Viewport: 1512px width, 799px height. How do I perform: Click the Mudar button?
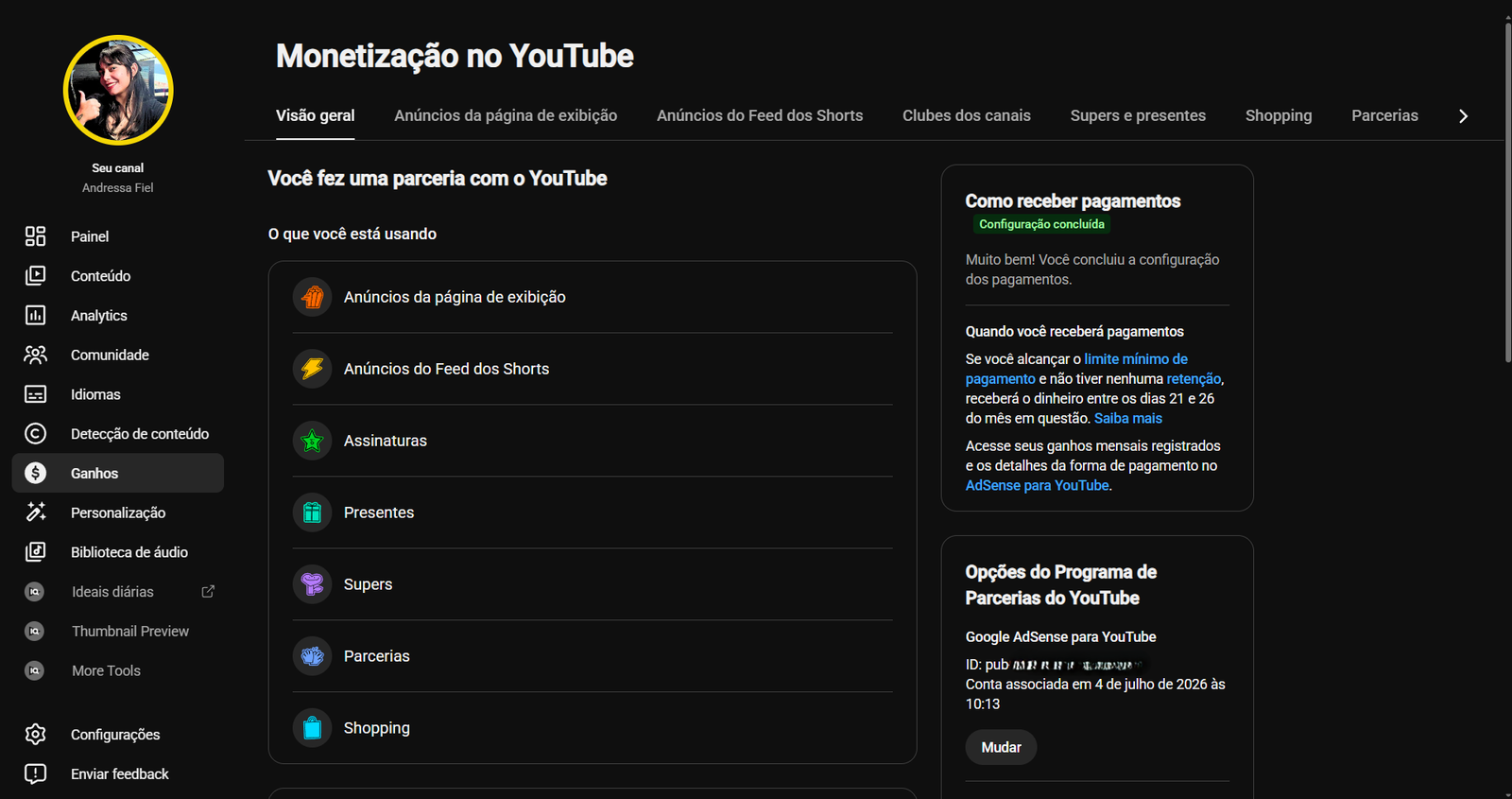point(1001,748)
